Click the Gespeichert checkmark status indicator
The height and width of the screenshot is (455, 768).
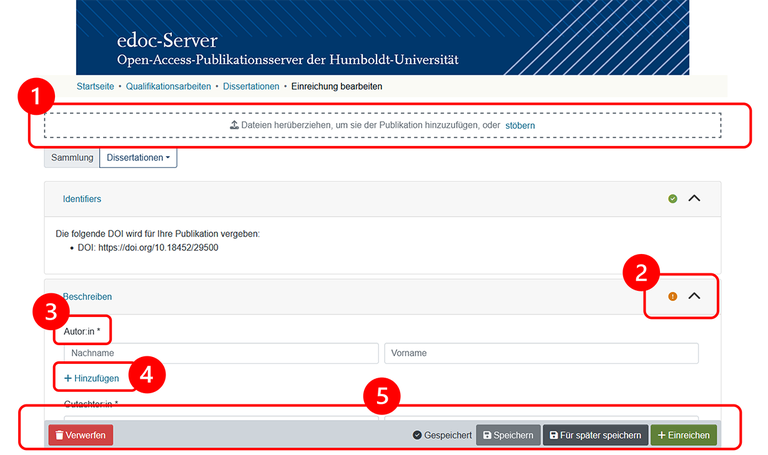pyautogui.click(x=417, y=436)
